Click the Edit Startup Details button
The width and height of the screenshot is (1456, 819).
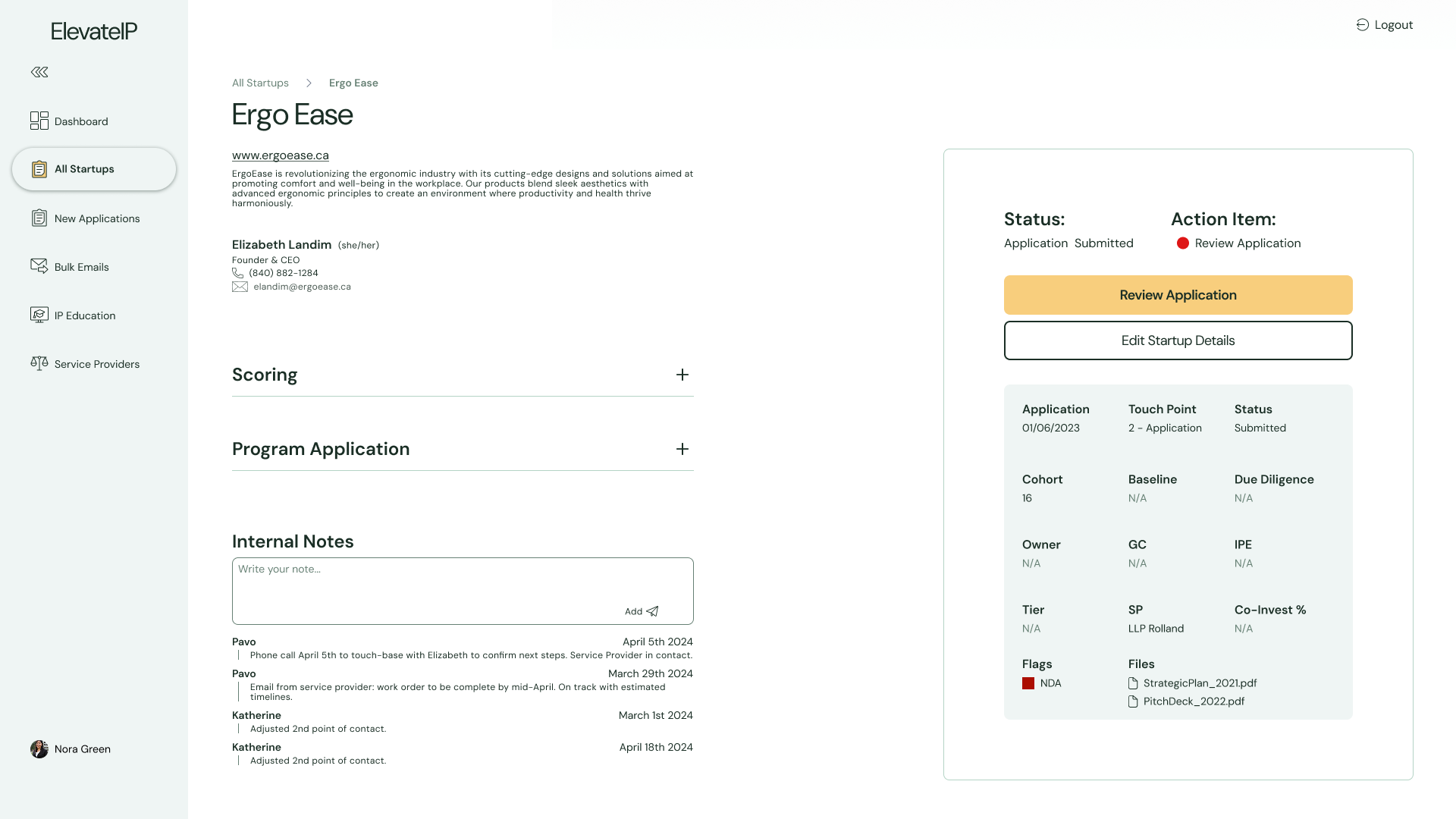tap(1178, 340)
